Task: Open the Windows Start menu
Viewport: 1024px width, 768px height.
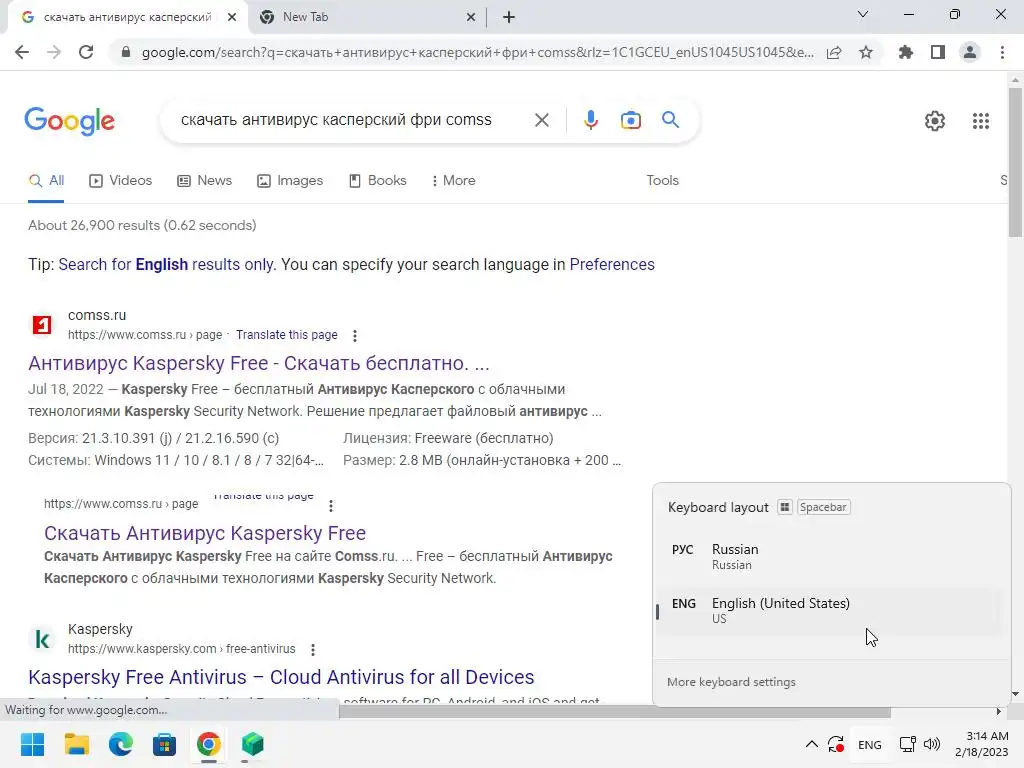Action: [33, 744]
